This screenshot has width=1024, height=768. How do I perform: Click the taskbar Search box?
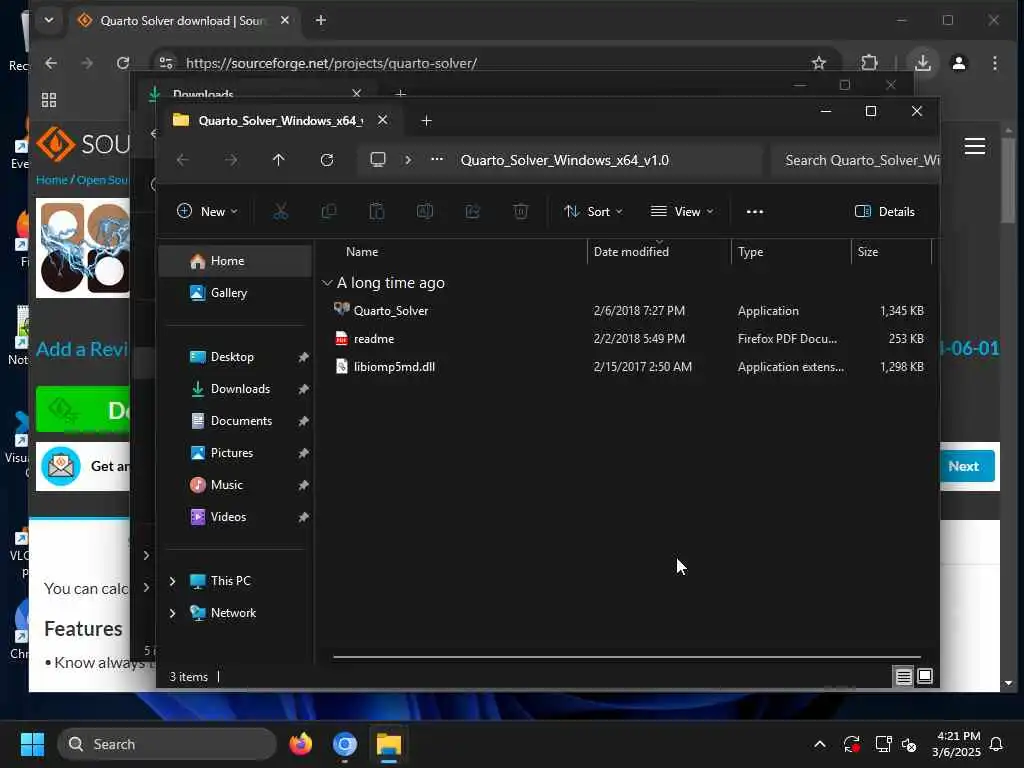point(167,744)
